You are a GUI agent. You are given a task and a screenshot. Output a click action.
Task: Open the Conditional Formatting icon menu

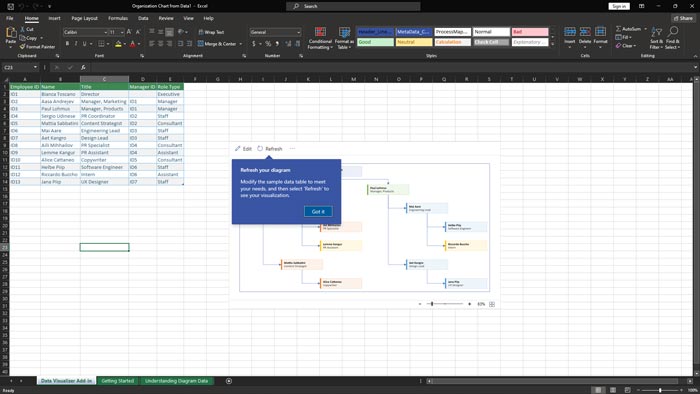(x=320, y=32)
